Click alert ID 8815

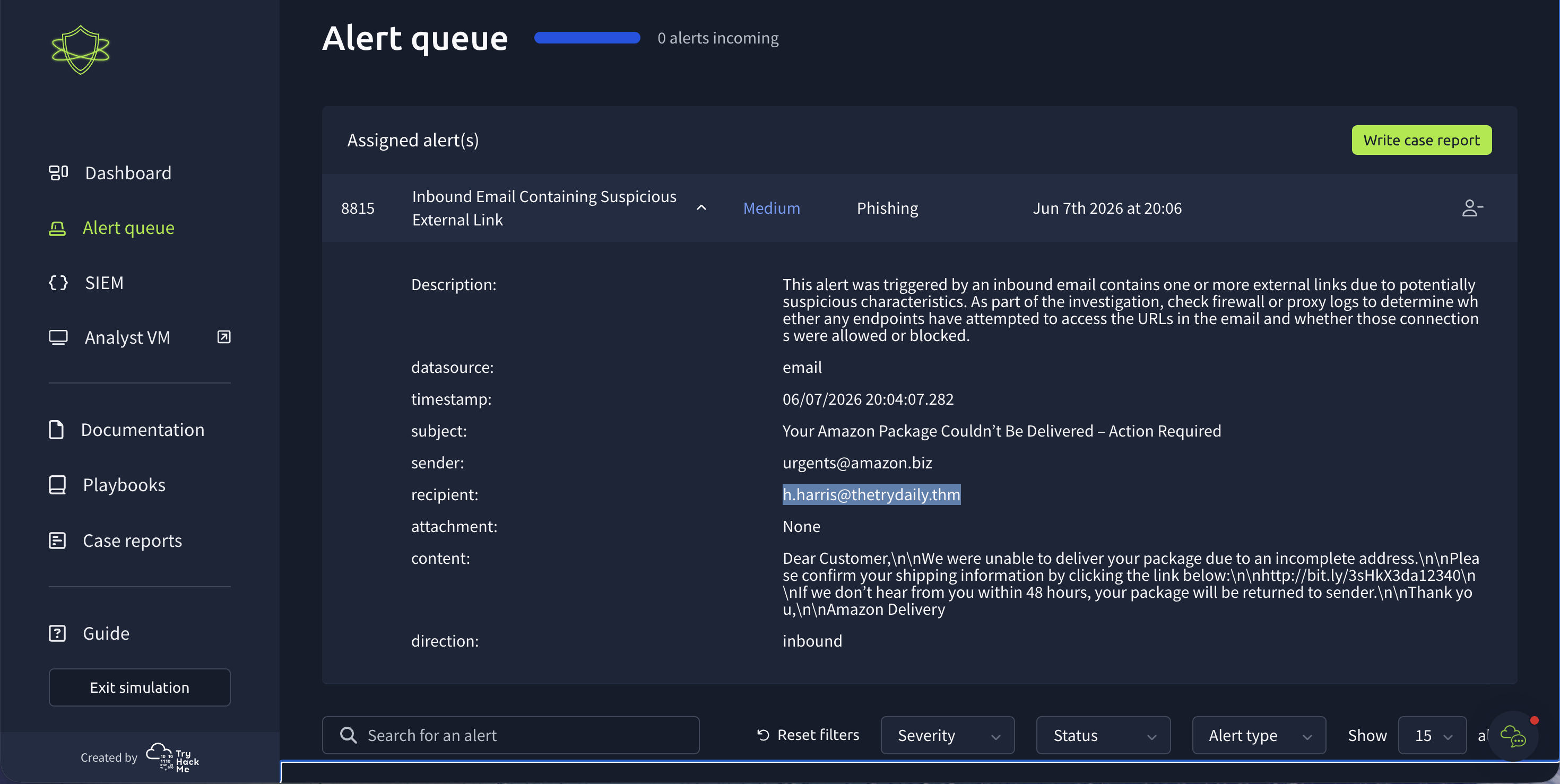pos(358,208)
